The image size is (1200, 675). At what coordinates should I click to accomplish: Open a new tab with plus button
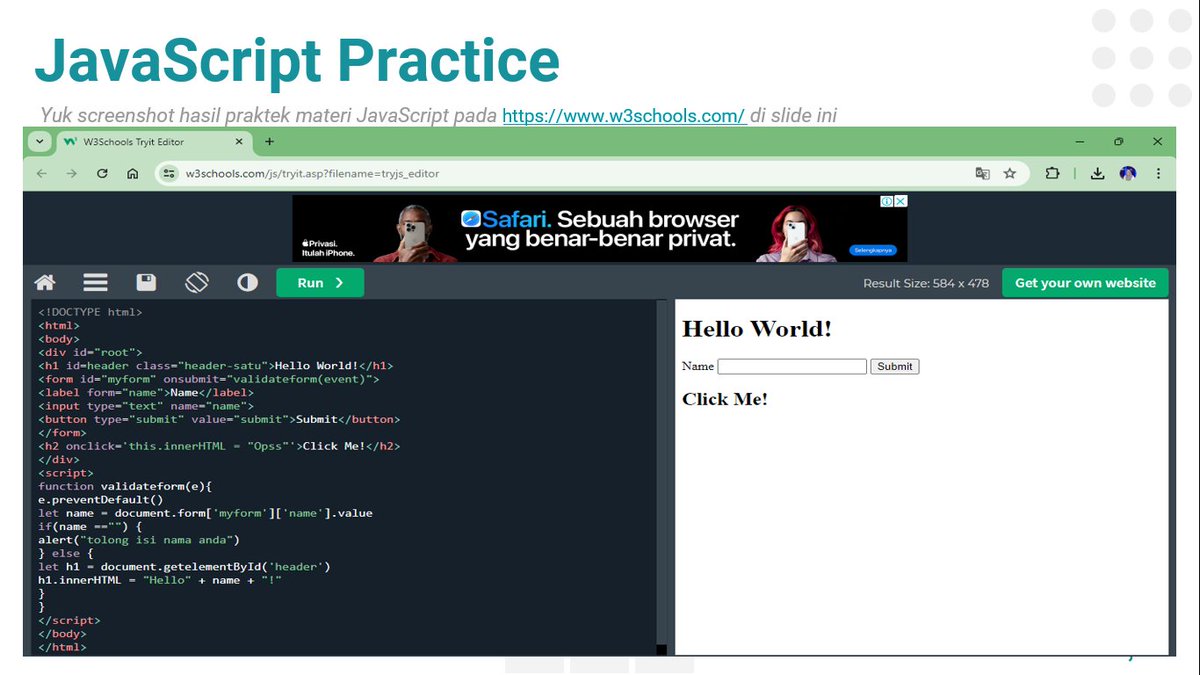(269, 142)
